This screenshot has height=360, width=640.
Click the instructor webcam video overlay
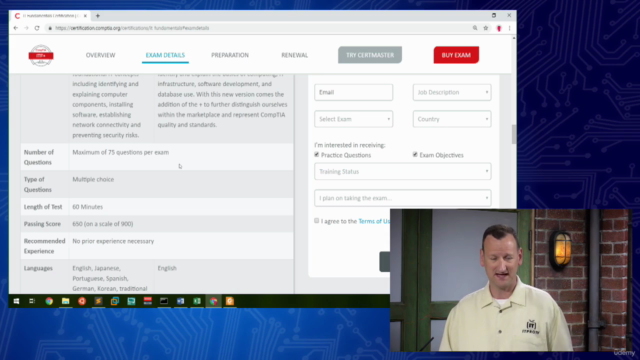511,280
